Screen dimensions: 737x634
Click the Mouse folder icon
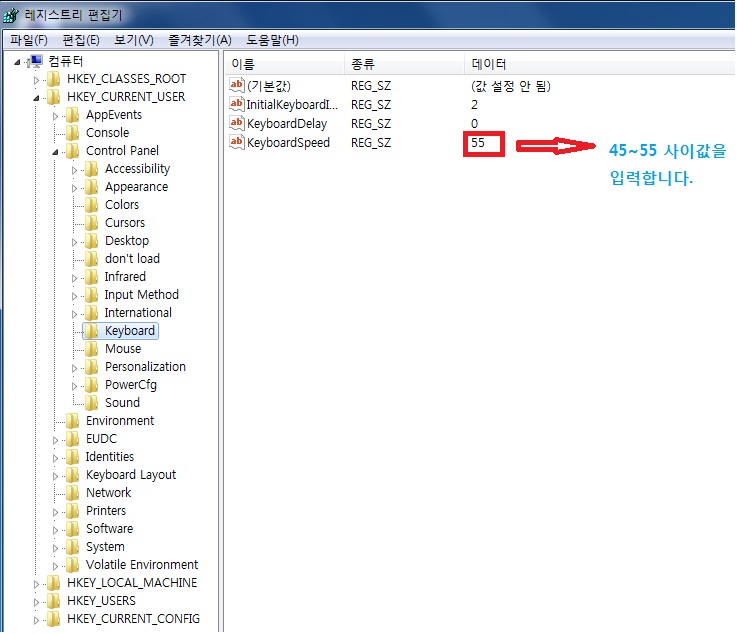pyautogui.click(x=91, y=349)
